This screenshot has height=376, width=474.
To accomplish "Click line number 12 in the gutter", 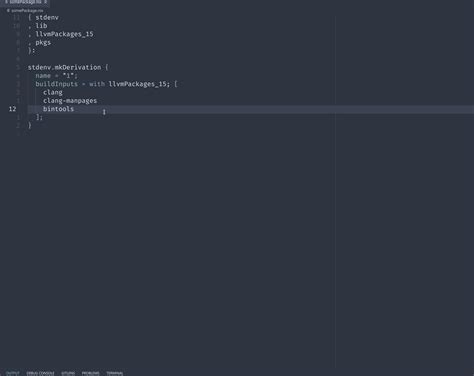I will click(12, 109).
